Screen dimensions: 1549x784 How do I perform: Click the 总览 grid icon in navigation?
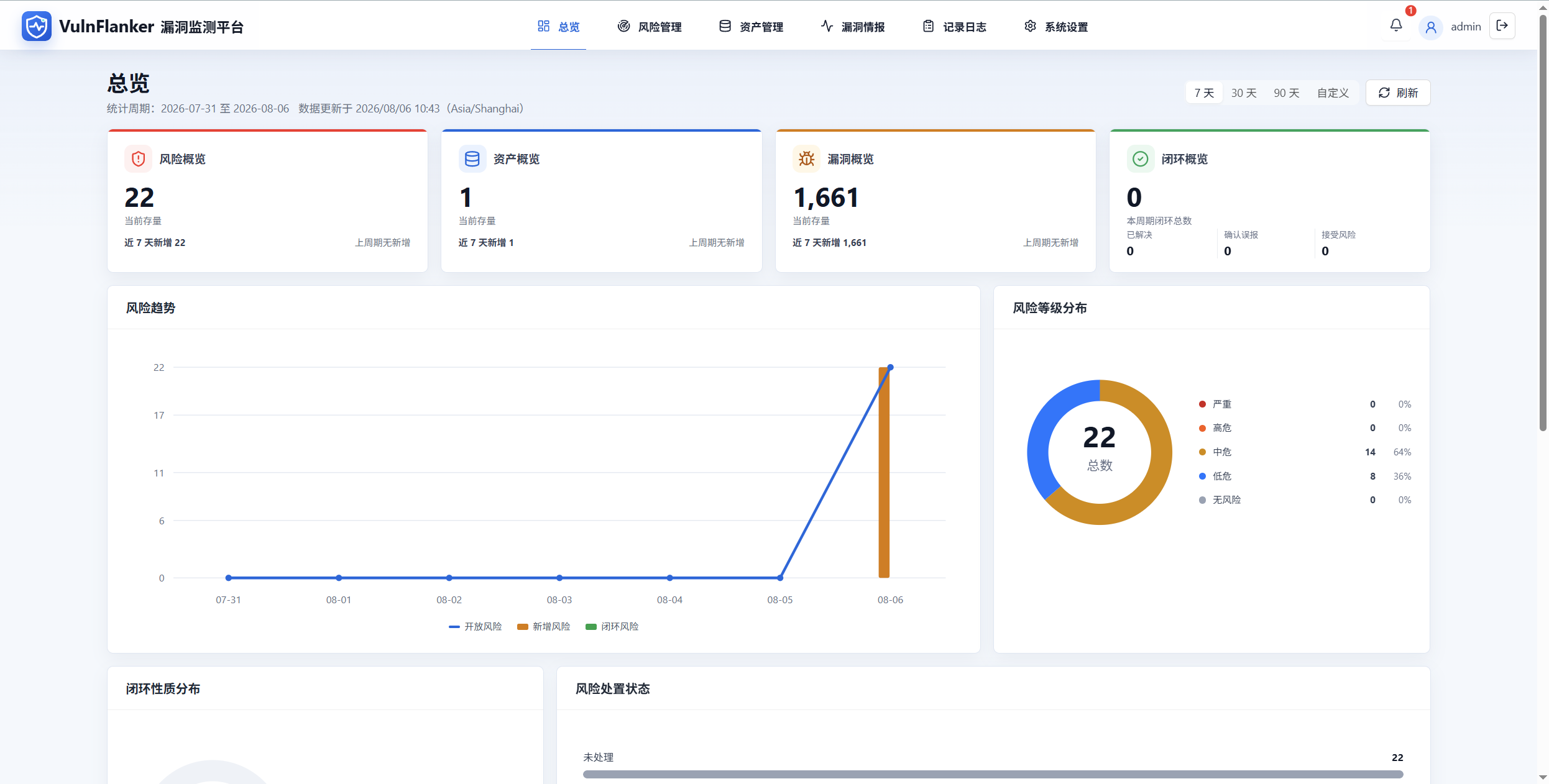544,26
